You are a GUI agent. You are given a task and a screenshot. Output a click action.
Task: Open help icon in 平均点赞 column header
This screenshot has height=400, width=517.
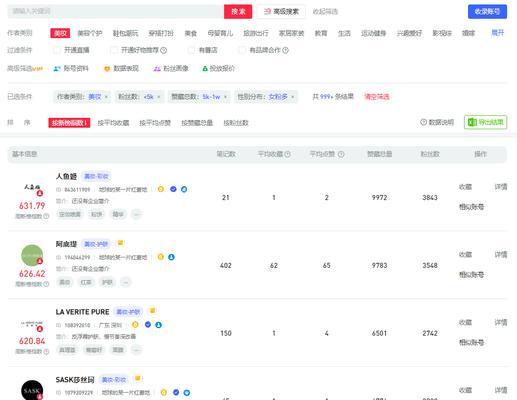(x=341, y=154)
